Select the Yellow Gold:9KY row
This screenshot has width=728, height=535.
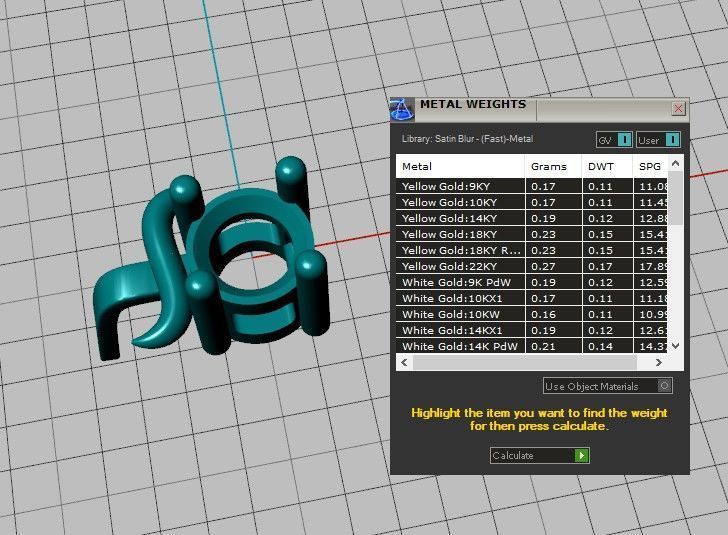click(x=532, y=186)
